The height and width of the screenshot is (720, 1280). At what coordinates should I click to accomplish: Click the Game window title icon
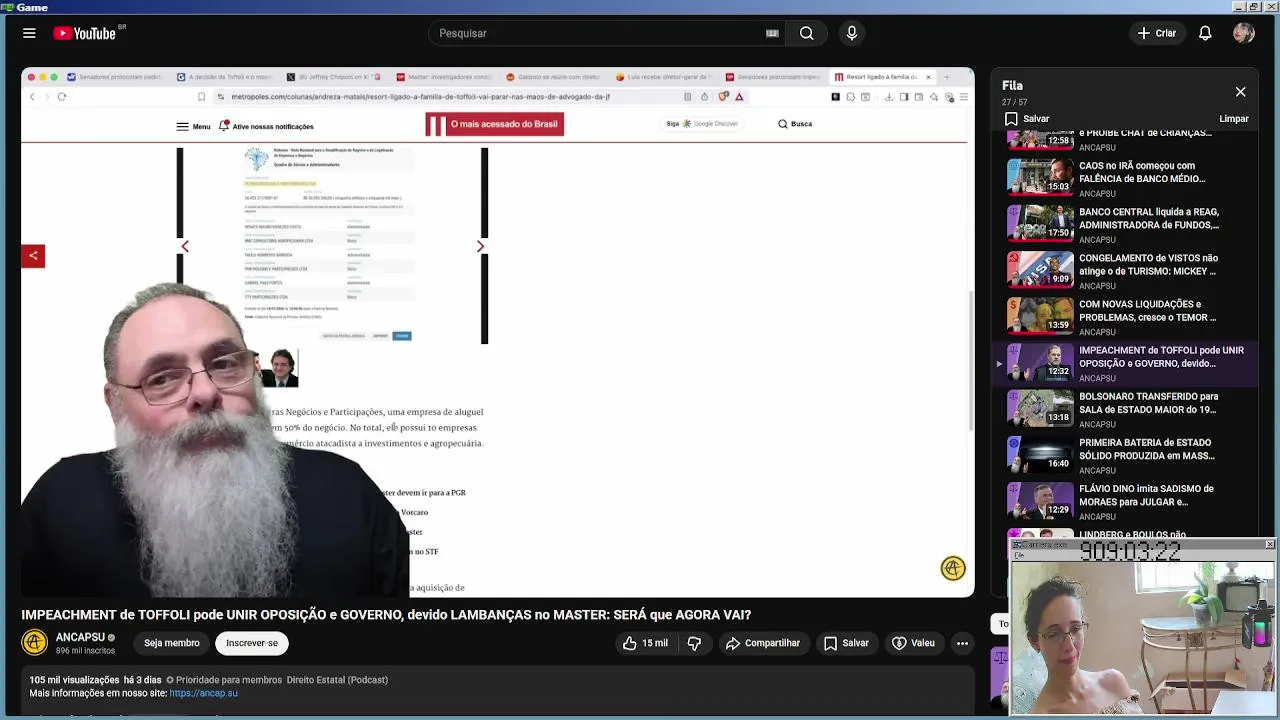[x=7, y=7]
